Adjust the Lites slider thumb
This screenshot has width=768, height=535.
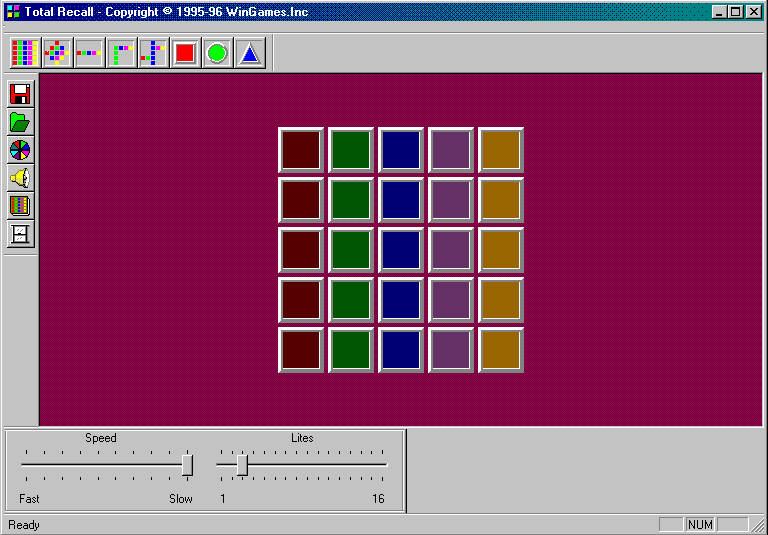click(x=242, y=464)
